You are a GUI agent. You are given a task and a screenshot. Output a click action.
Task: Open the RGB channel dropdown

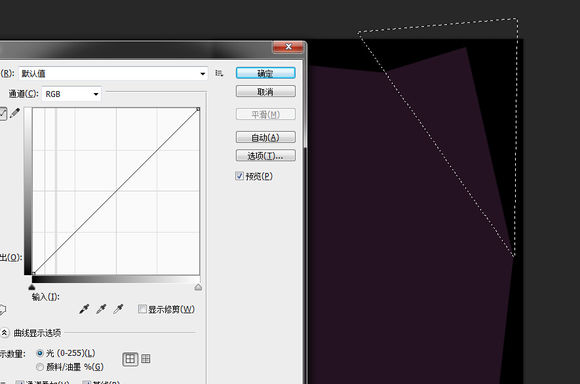coord(71,94)
